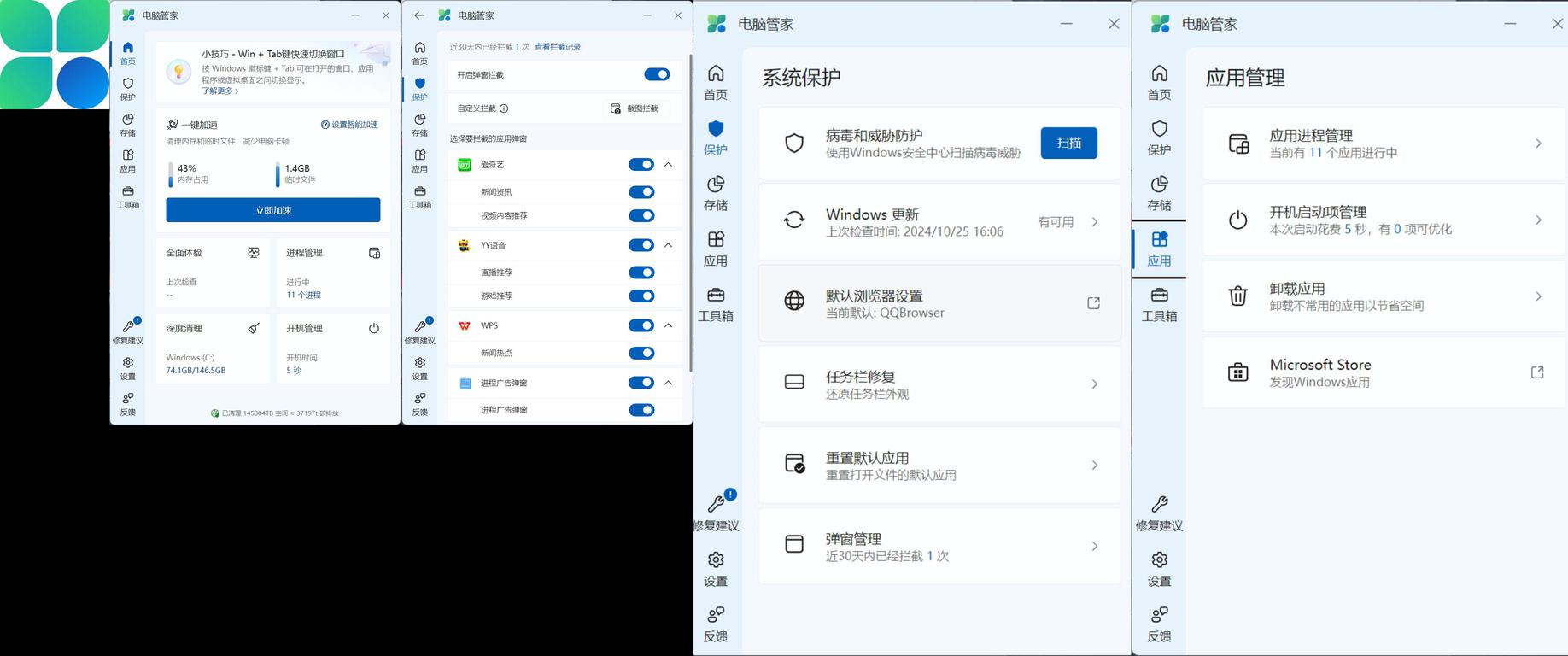Click the 11 个进程 count in the home window
This screenshot has height=656, width=1568.
point(304,295)
